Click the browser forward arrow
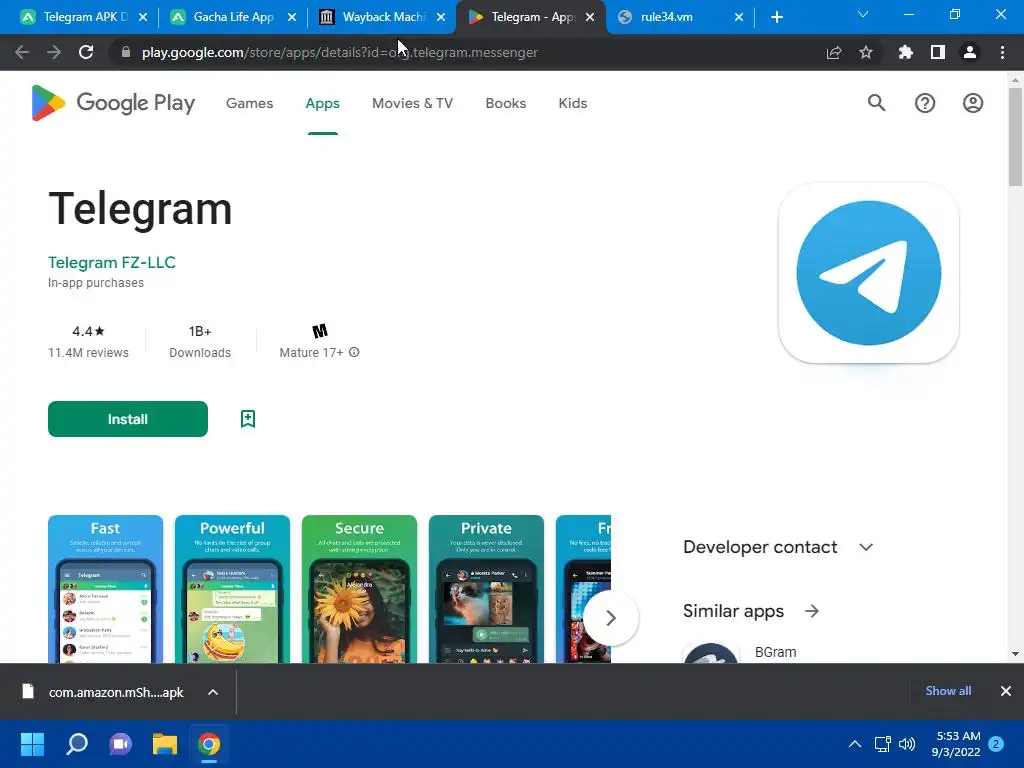 click(x=54, y=52)
